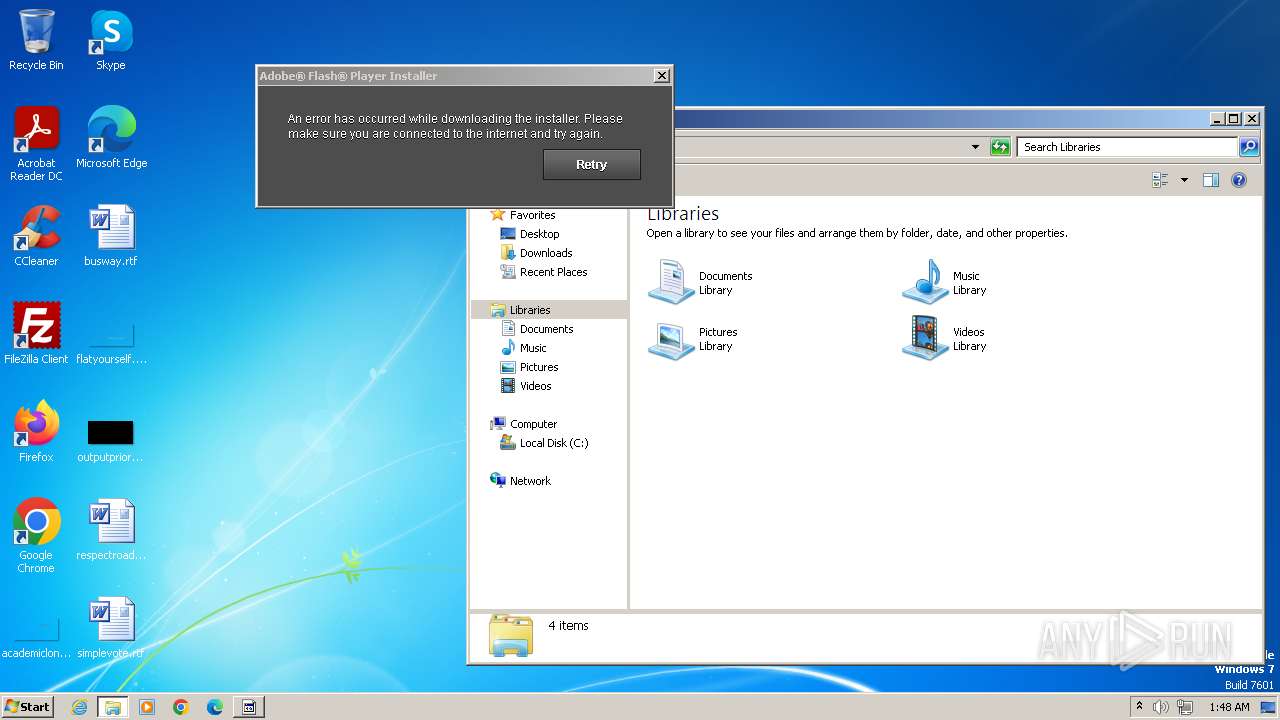Open the volume tray icon

click(1161, 707)
